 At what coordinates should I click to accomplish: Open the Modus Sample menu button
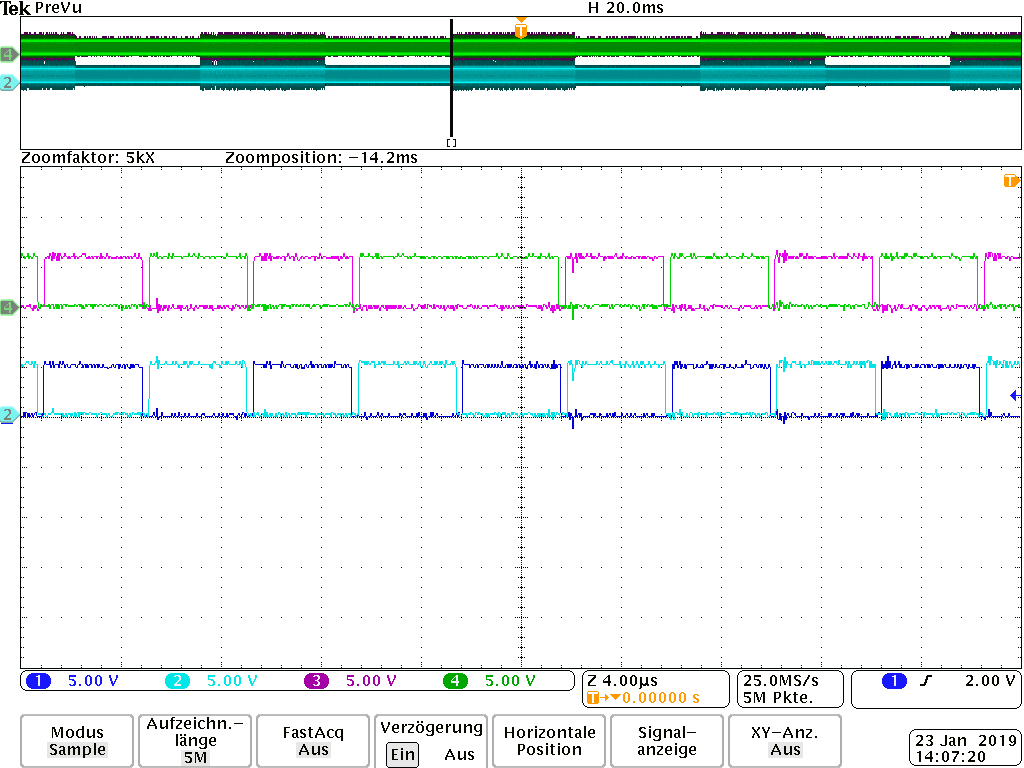click(77, 741)
